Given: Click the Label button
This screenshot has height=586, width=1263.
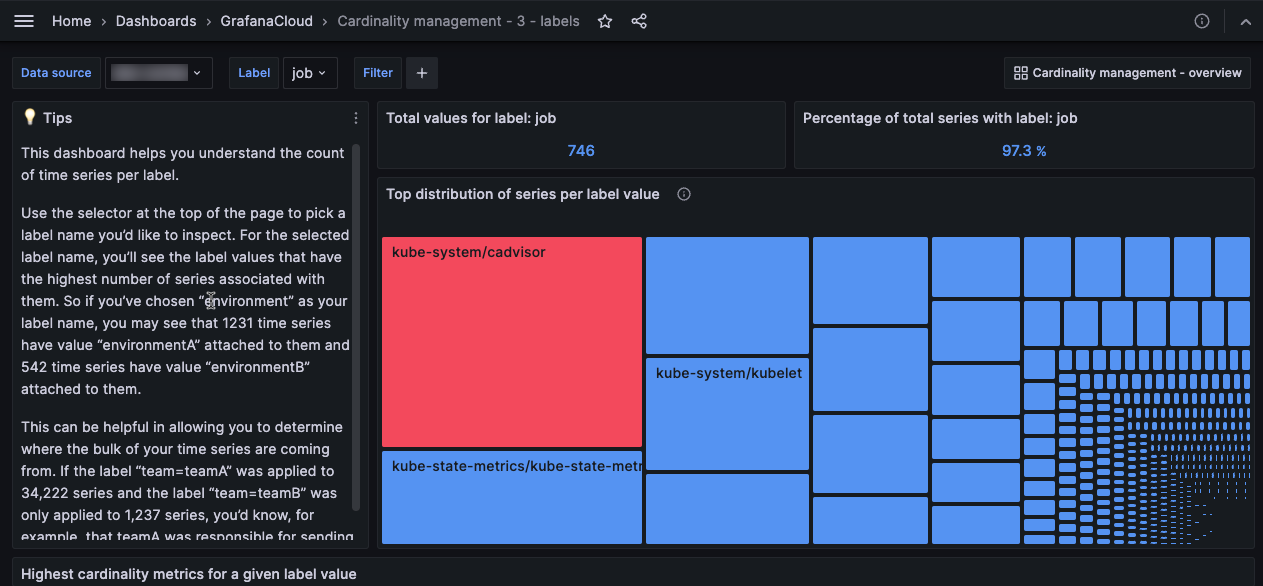Looking at the screenshot, I should [253, 72].
